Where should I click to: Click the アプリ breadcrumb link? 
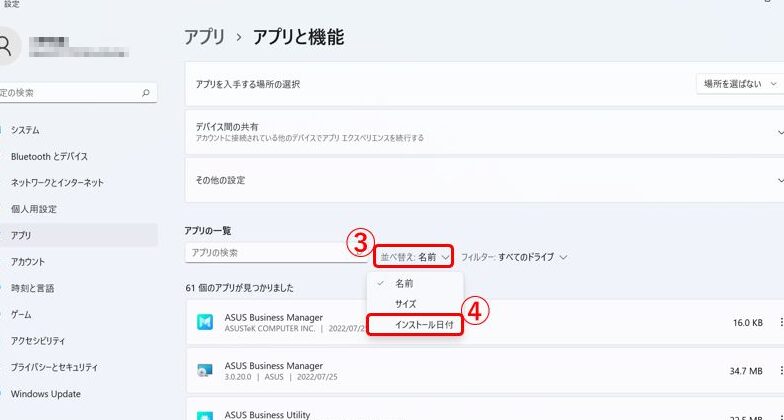pyautogui.click(x=205, y=37)
